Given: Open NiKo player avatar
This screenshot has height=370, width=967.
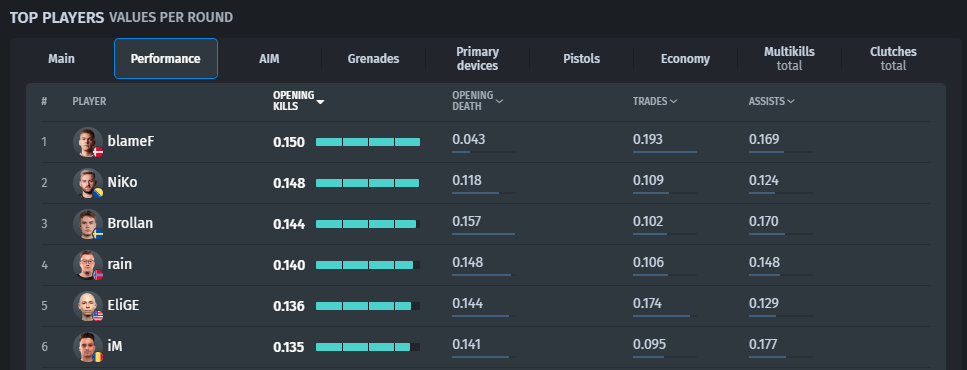Looking at the screenshot, I should pos(88,183).
